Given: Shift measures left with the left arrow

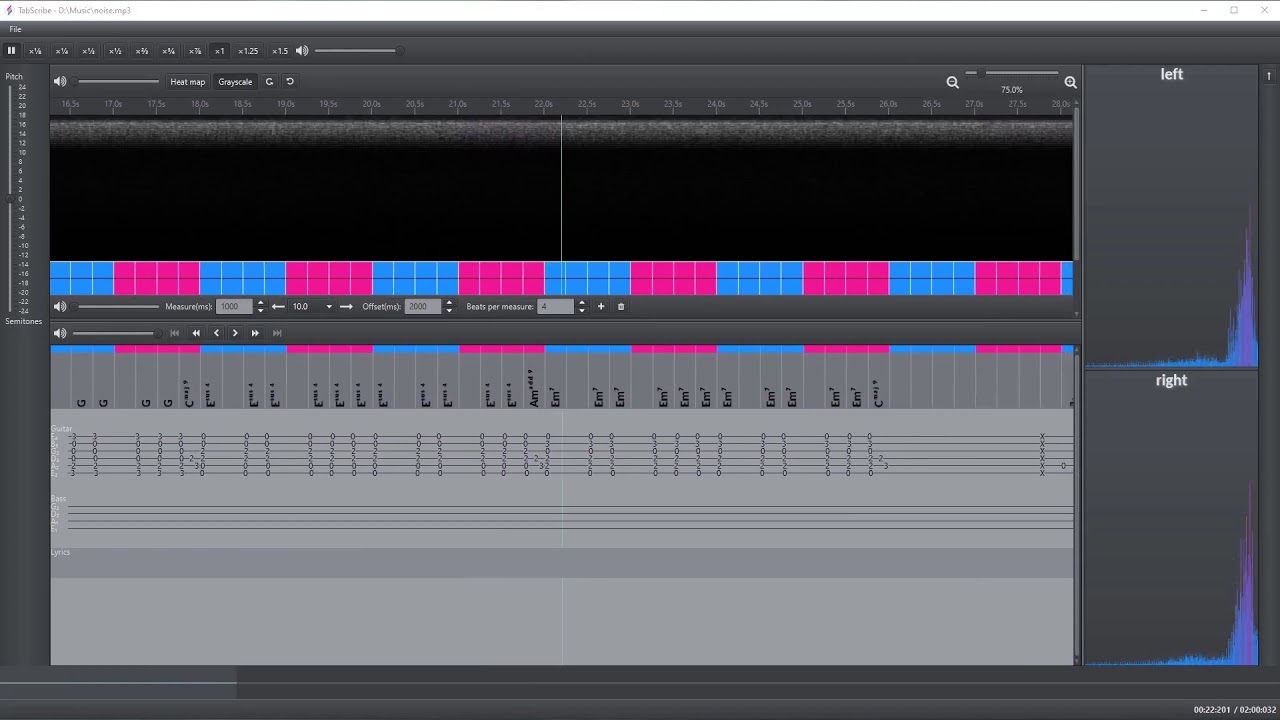Looking at the screenshot, I should tap(278, 307).
